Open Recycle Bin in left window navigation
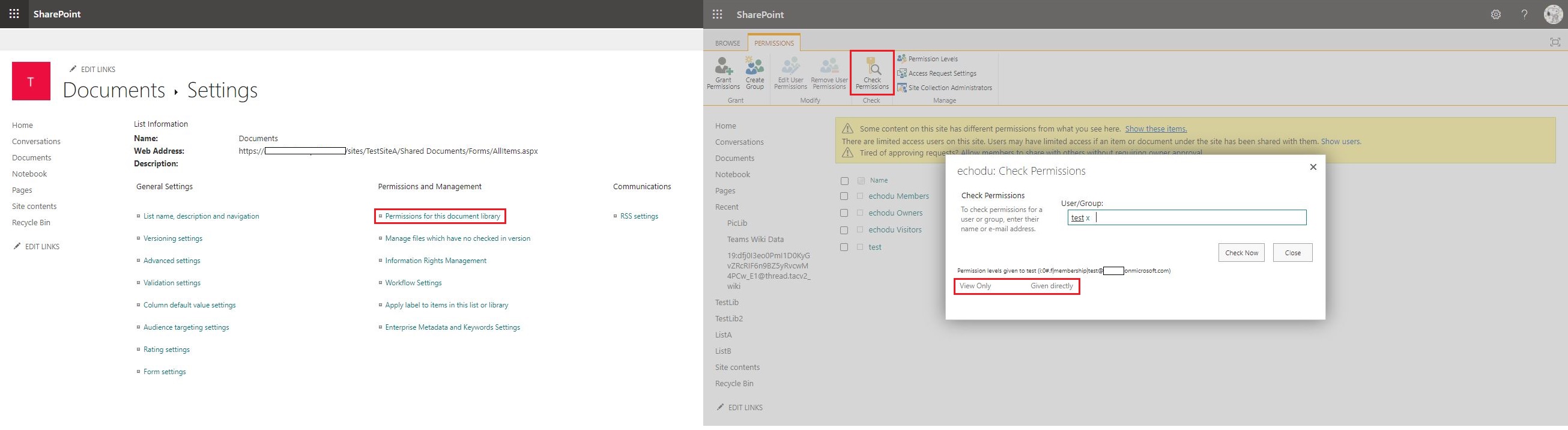 click(31, 223)
